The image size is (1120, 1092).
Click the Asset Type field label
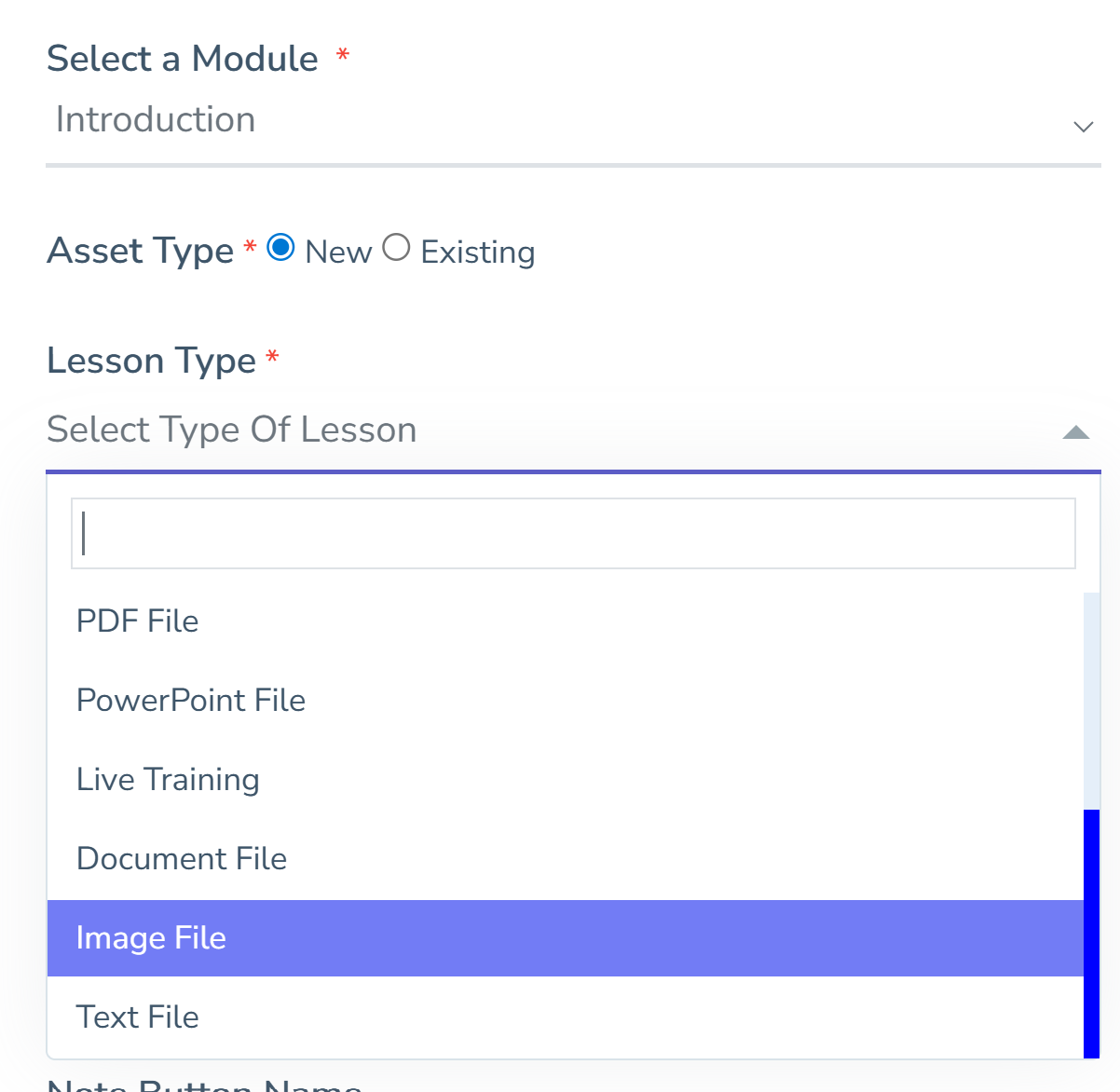pos(140,251)
